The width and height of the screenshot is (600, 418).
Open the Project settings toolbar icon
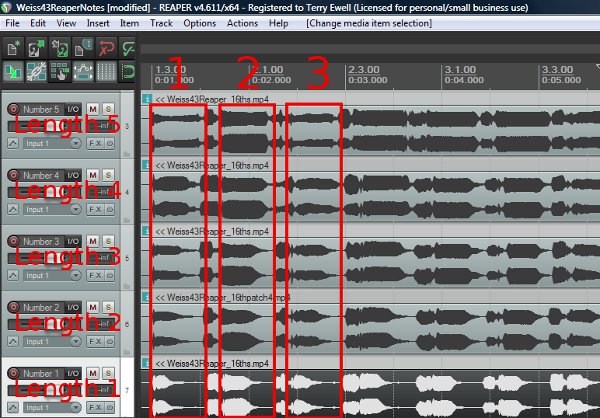(x=83, y=48)
